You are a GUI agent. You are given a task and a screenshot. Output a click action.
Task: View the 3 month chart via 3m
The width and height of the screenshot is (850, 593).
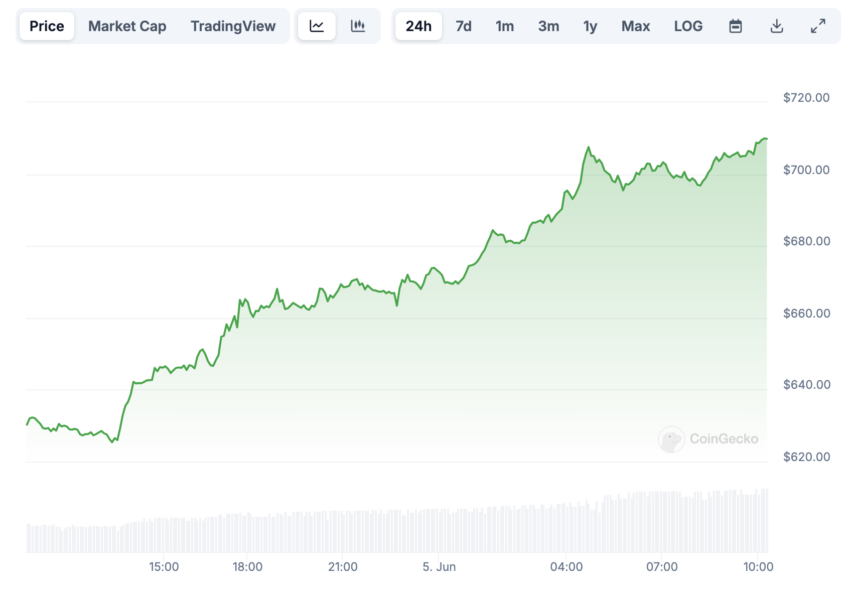(548, 26)
